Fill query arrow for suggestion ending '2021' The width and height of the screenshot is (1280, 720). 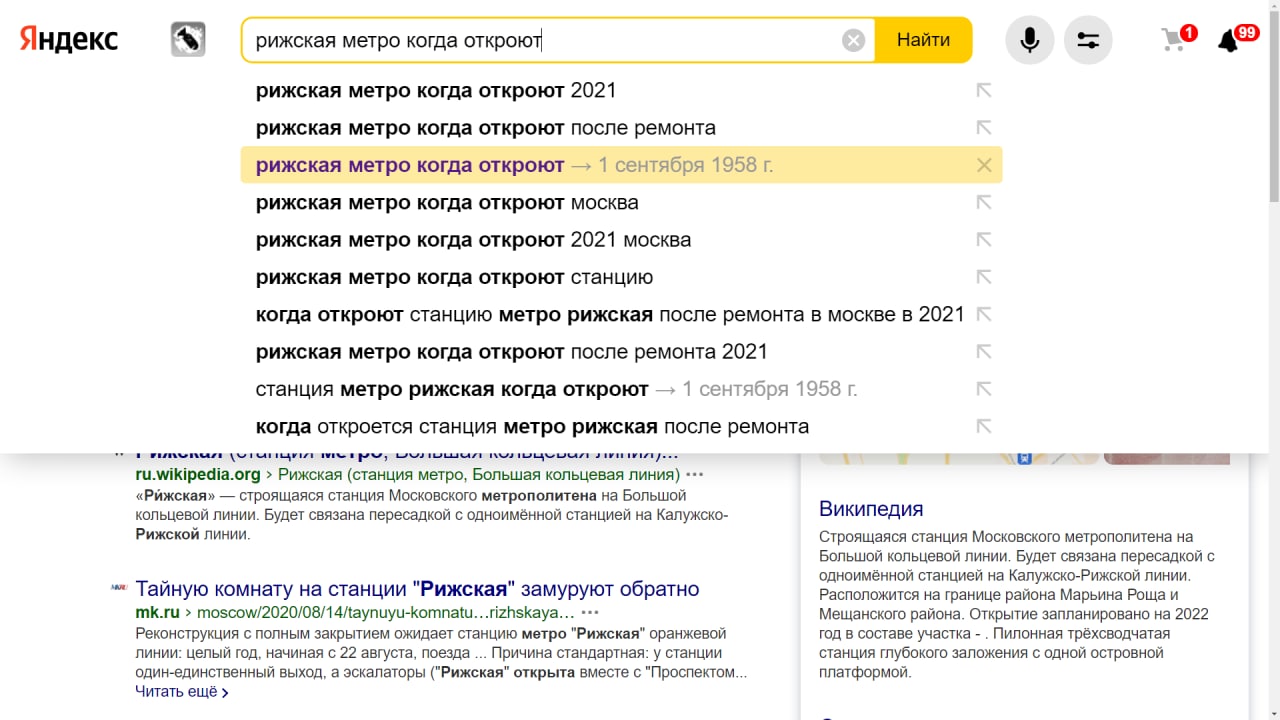[984, 91]
